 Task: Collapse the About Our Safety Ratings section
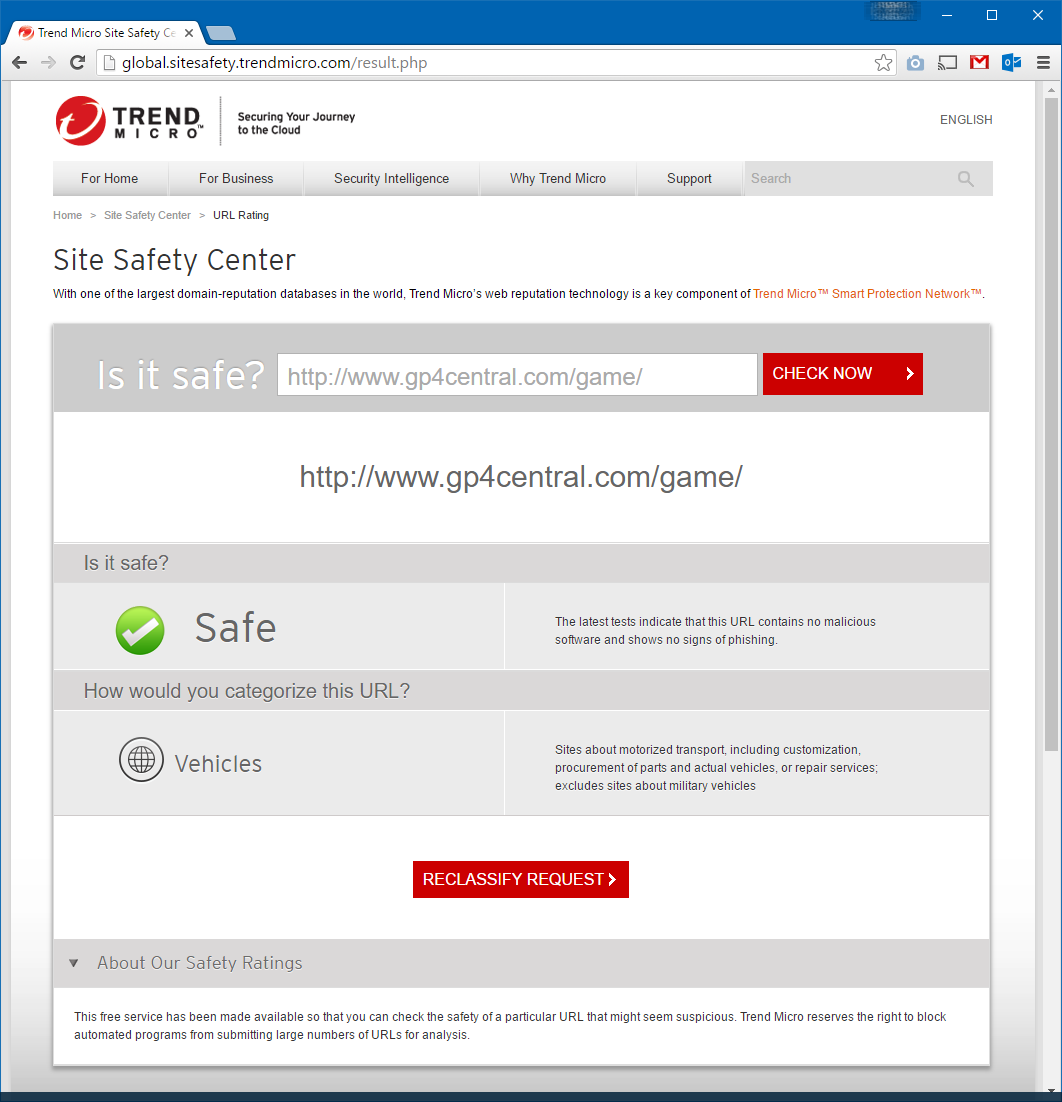pos(73,963)
